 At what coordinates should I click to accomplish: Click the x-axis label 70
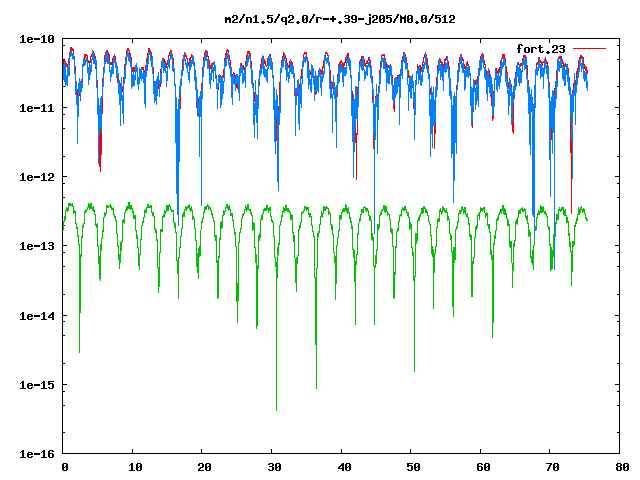pyautogui.click(x=553, y=467)
